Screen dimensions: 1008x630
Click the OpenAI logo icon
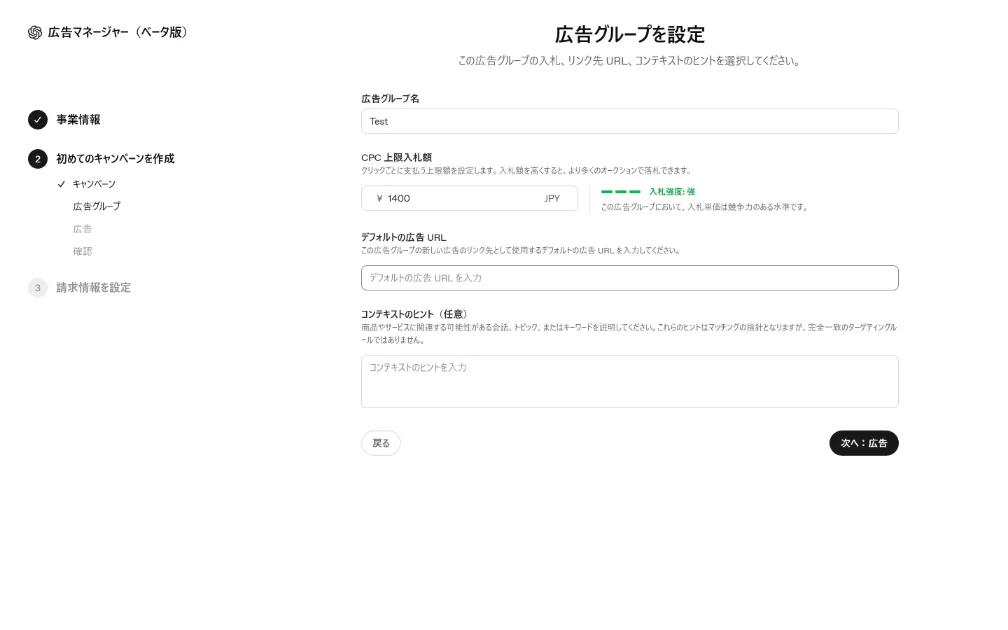click(x=35, y=32)
